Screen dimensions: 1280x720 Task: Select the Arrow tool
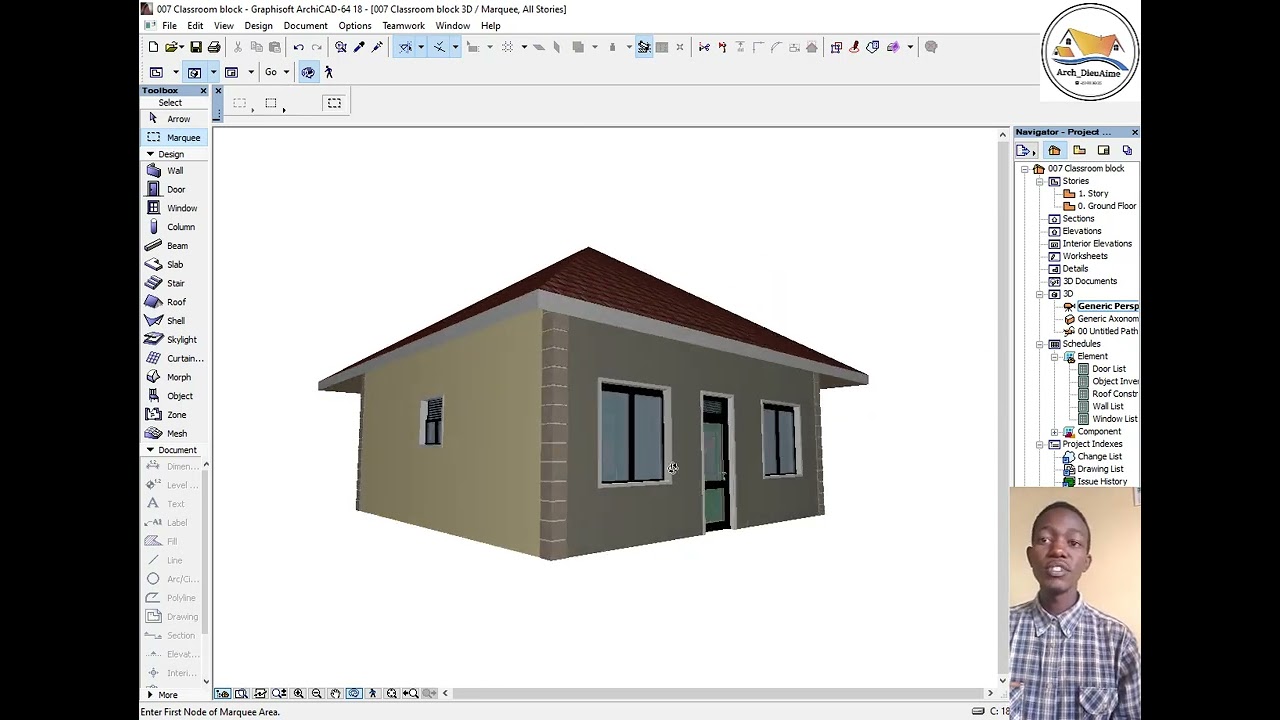pos(175,119)
